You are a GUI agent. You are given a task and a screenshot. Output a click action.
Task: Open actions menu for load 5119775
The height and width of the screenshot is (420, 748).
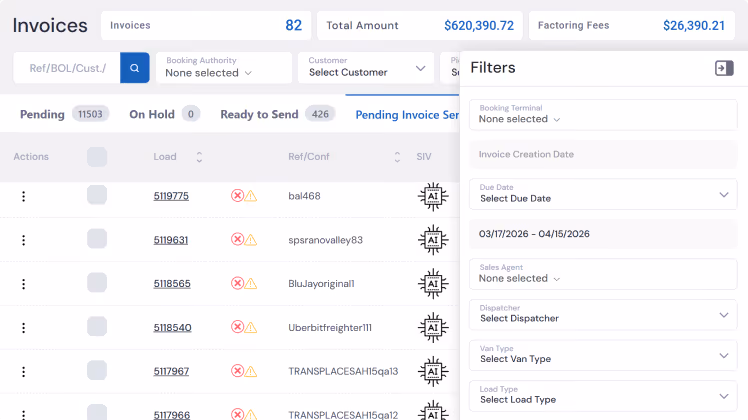coord(23,196)
